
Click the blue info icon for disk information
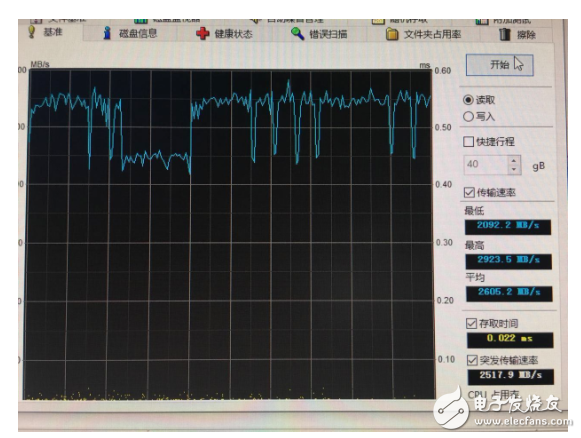click(x=107, y=33)
